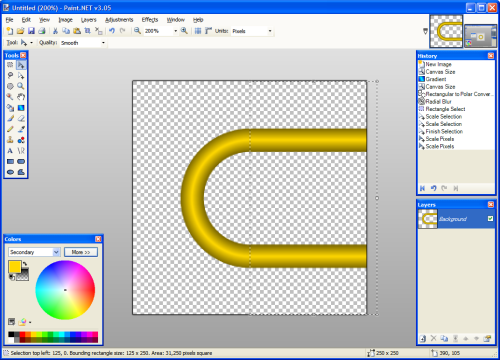This screenshot has width=500, height=360.
Task: Open the Units Pixels dropdown
Action: (270, 31)
